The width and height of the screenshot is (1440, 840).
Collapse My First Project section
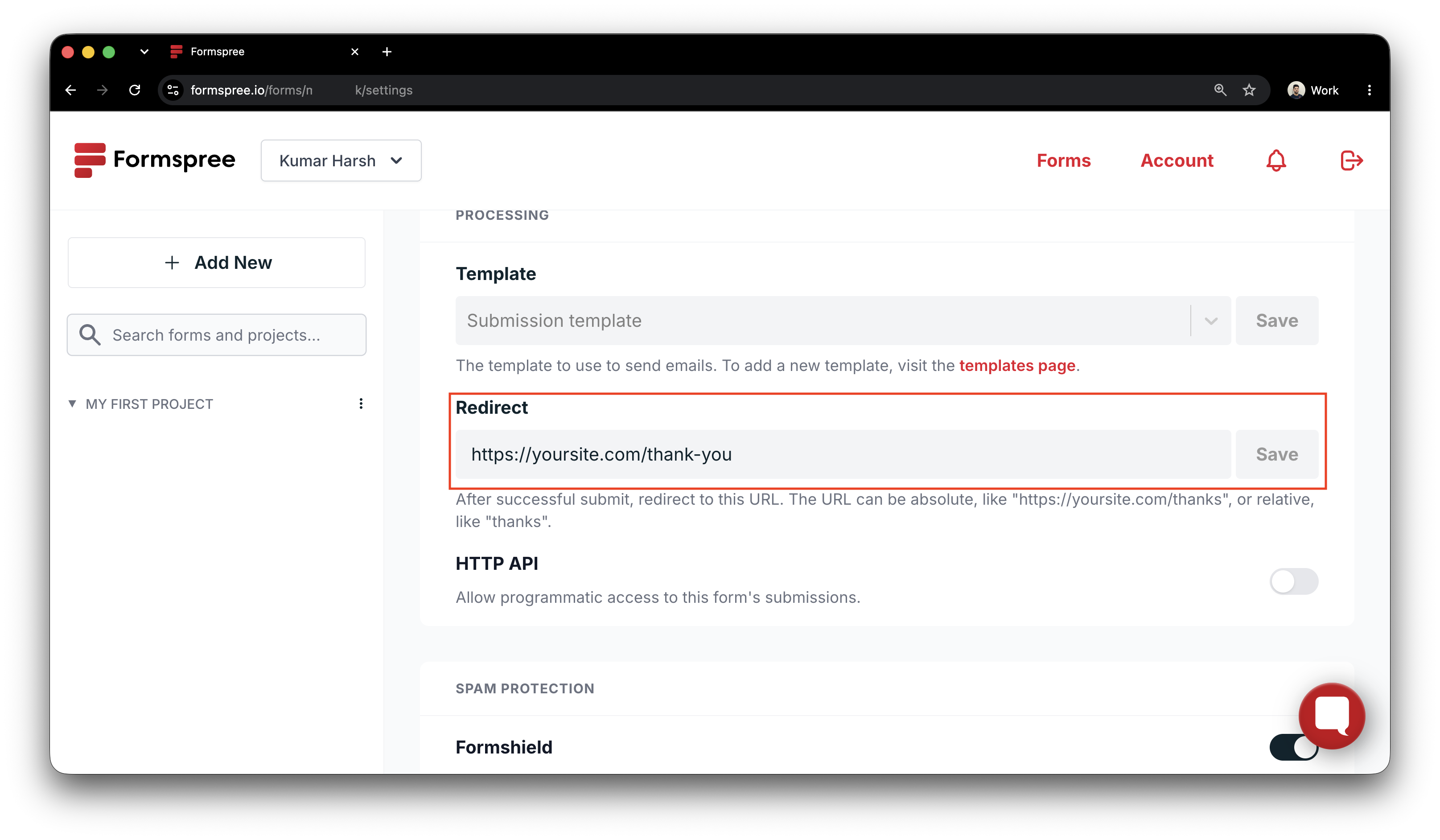73,404
